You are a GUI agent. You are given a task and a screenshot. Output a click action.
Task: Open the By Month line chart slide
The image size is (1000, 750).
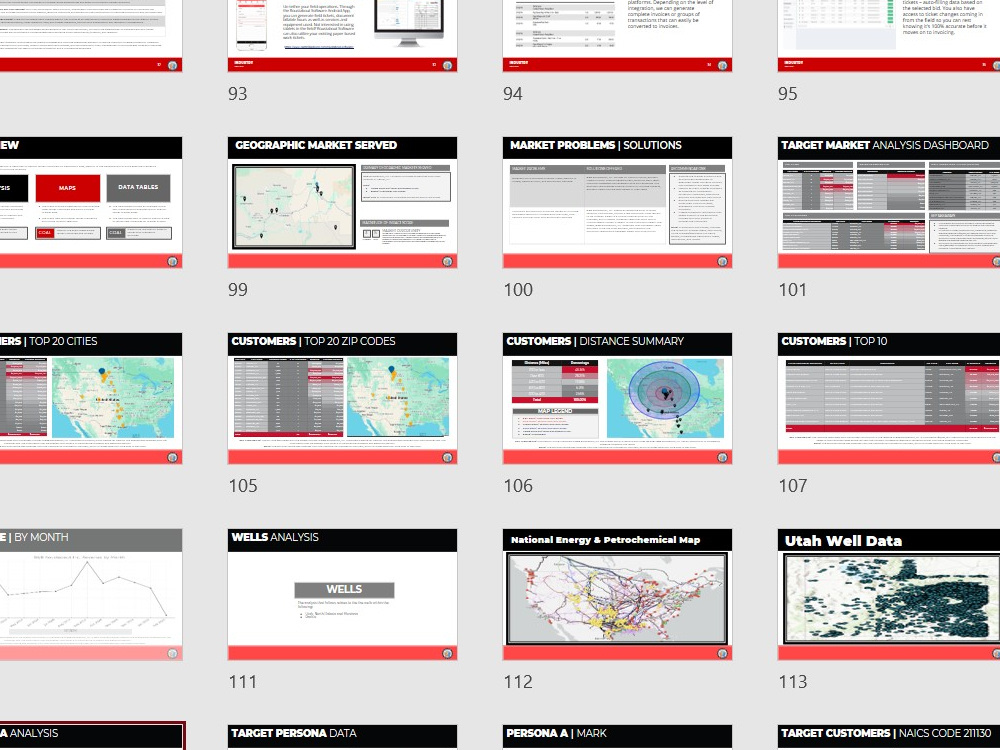[91, 594]
